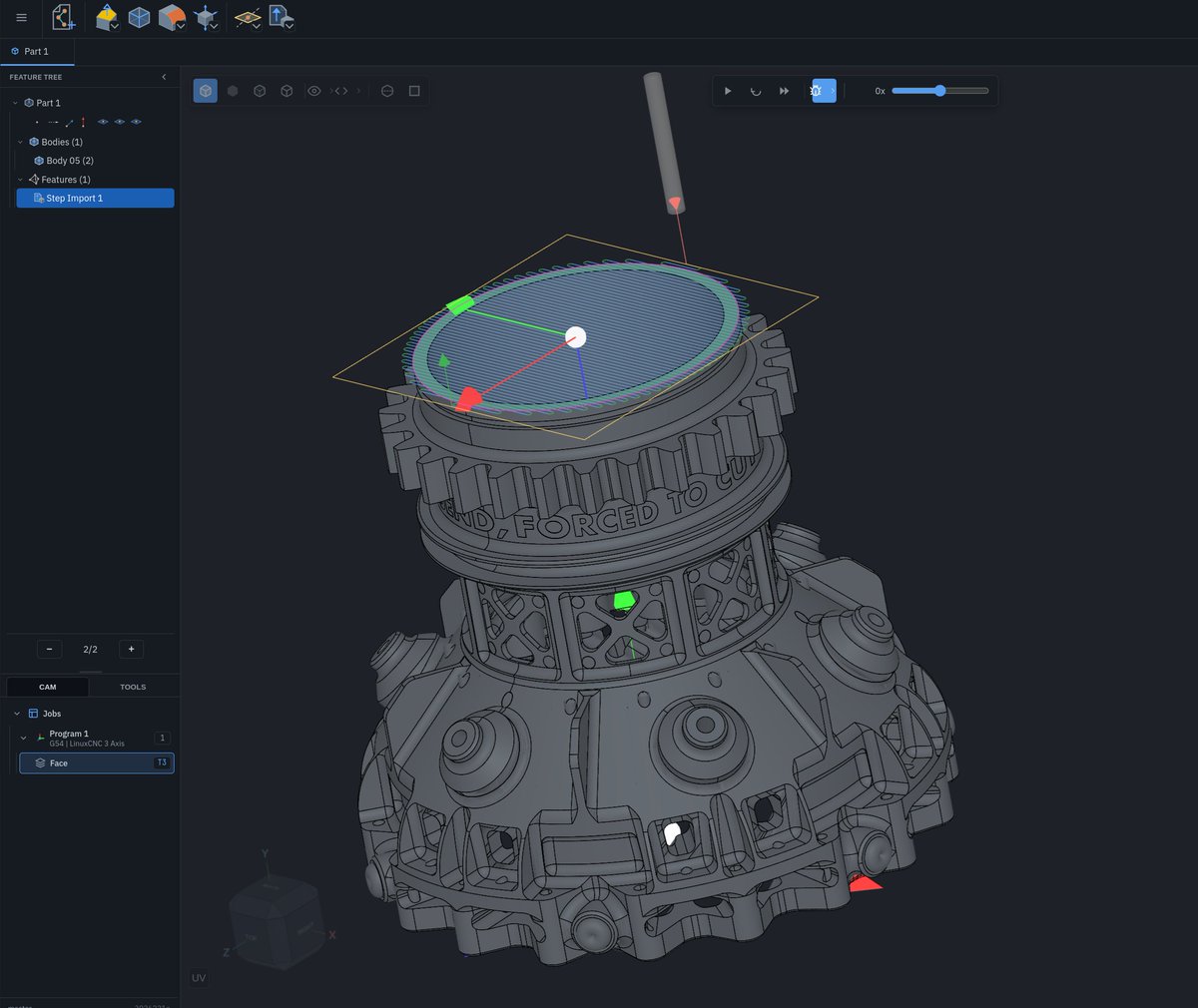Select the Step Import 1 feature

pos(96,198)
